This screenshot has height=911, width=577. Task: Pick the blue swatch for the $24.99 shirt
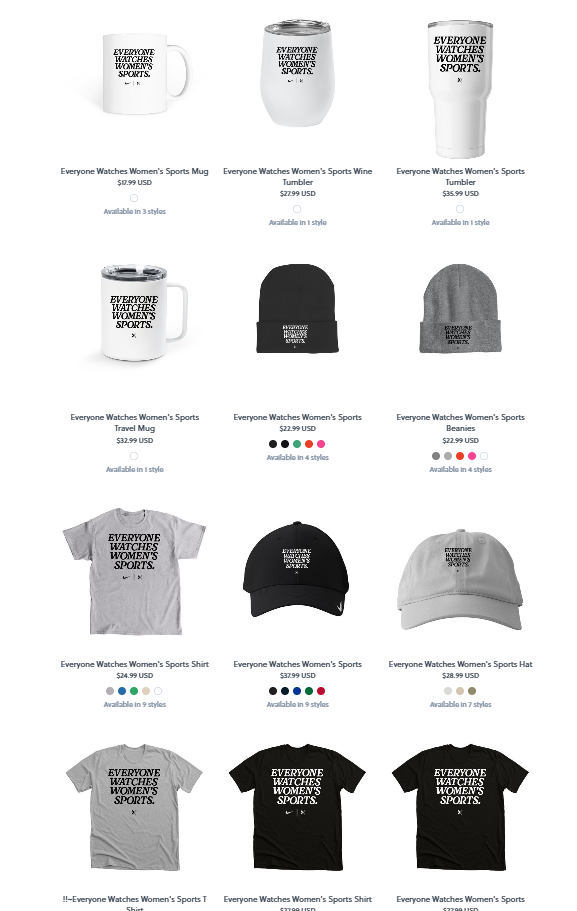[122, 691]
